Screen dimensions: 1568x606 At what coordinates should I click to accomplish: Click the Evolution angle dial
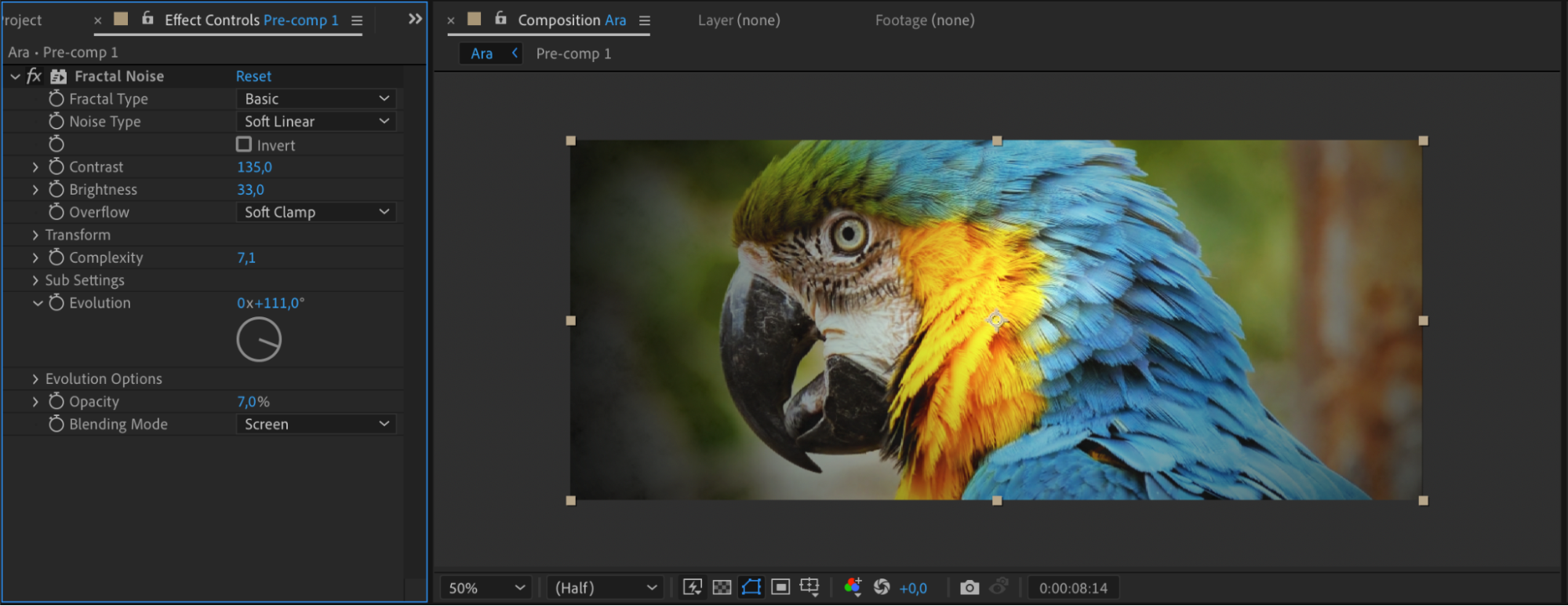(x=259, y=339)
